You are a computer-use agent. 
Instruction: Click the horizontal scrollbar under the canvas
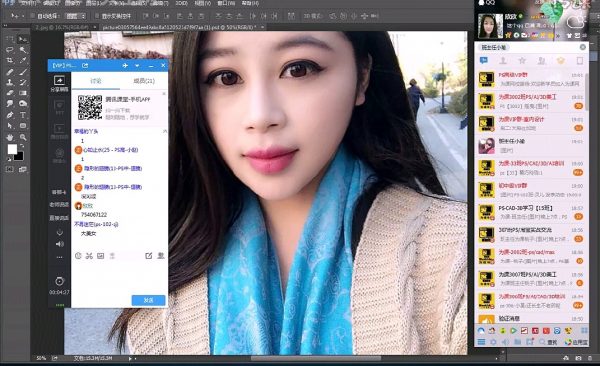316,358
